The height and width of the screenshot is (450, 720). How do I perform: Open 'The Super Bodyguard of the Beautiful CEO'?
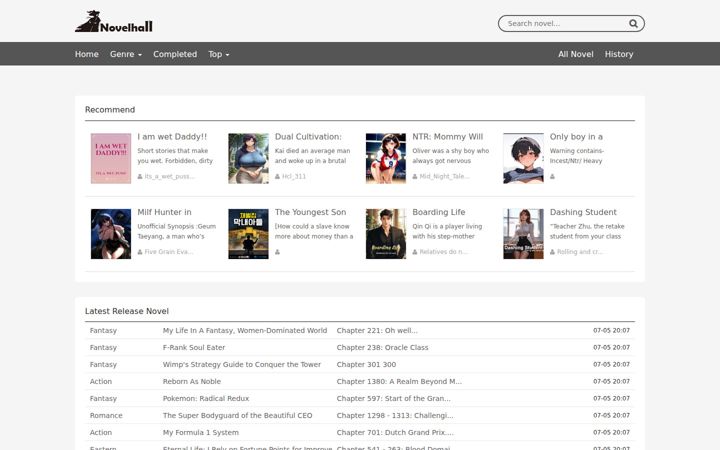coord(237,416)
